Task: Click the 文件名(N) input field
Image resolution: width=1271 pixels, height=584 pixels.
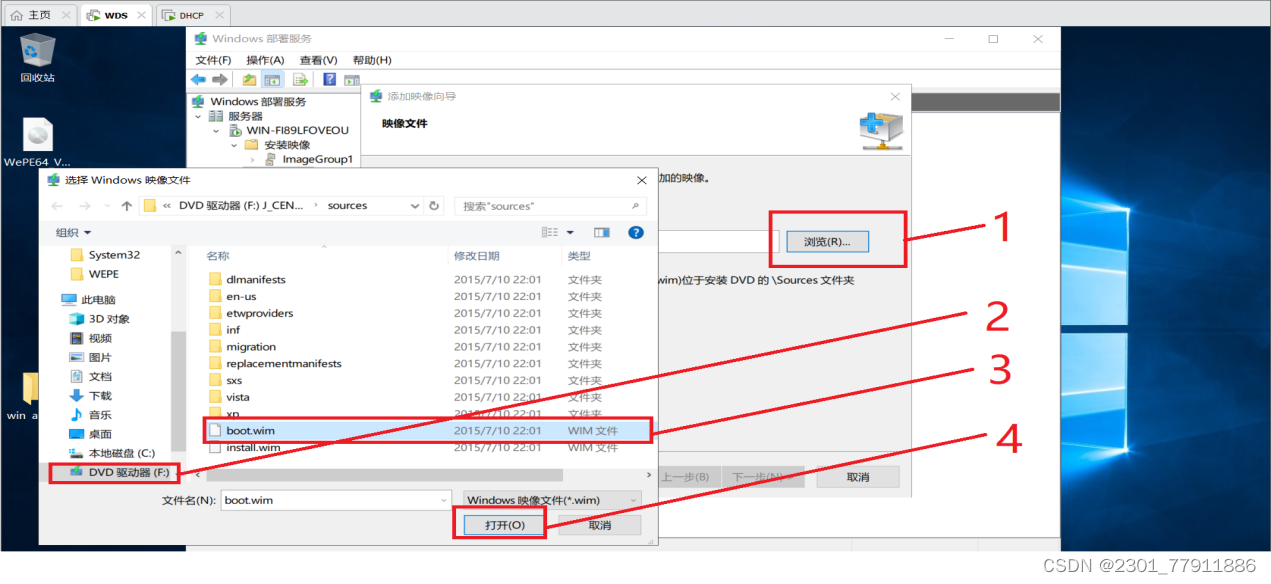Action: (336, 500)
